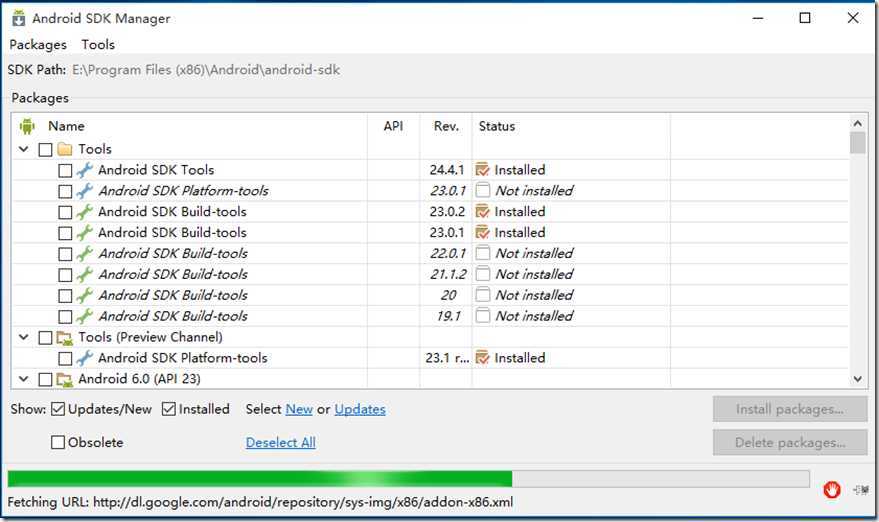
Task: Click wrench icon of Build-tools 21.1.2 row
Action: pos(85,274)
